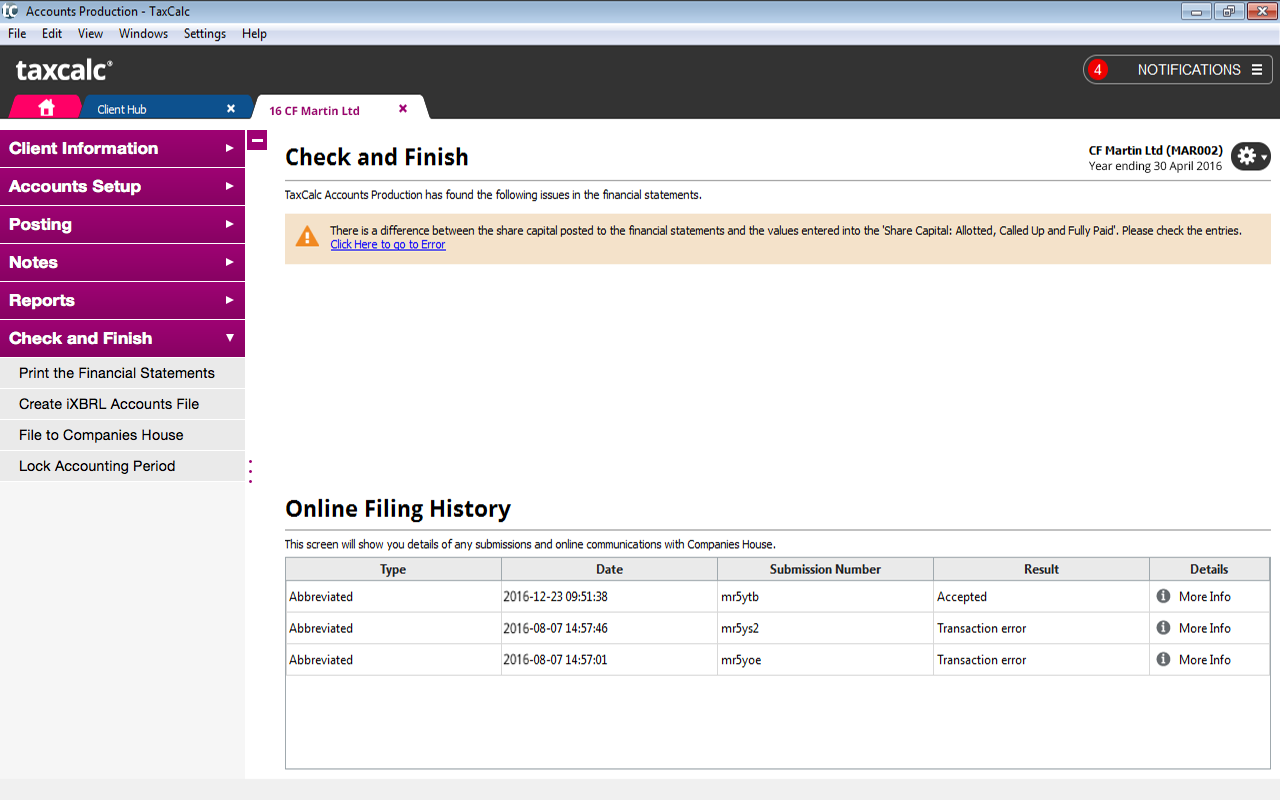
Task: Click the Result column header
Action: click(x=1041, y=569)
